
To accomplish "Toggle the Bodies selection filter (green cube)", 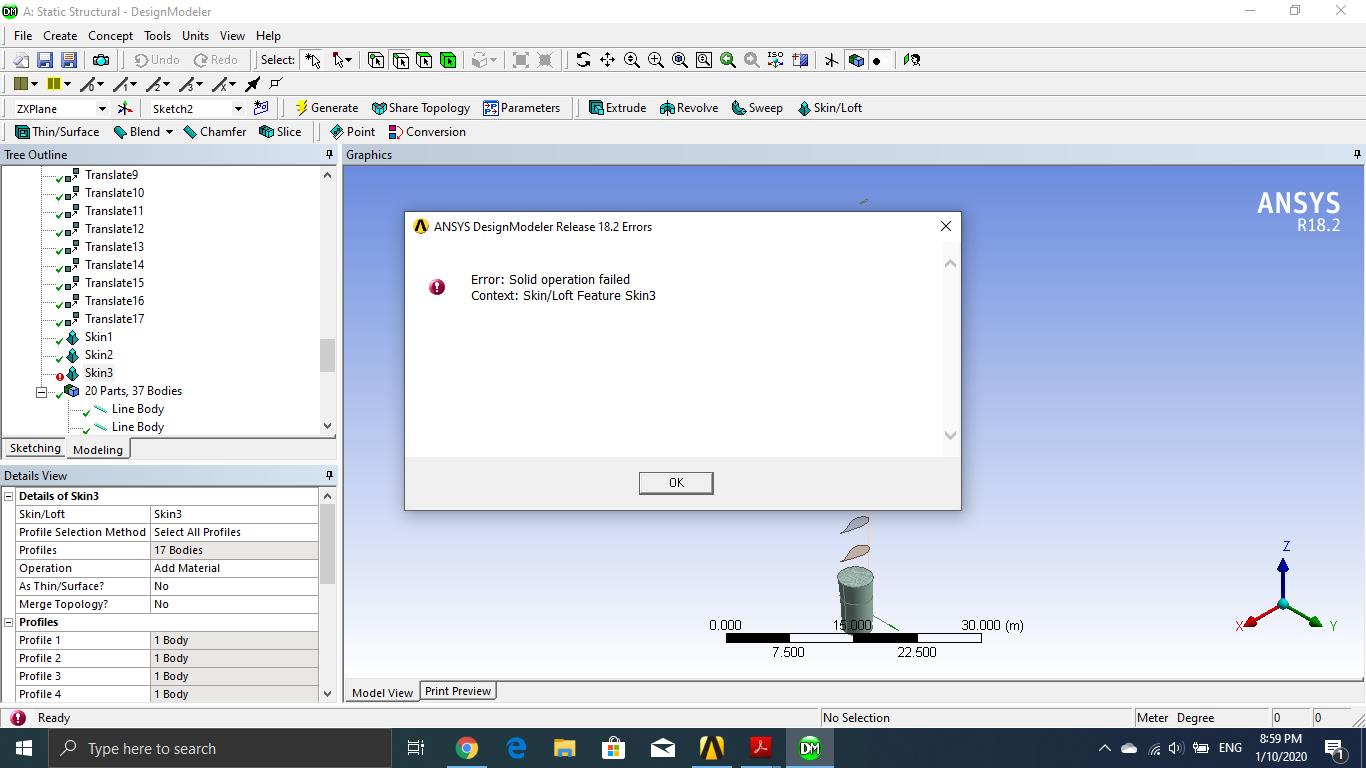I will pyautogui.click(x=448, y=60).
